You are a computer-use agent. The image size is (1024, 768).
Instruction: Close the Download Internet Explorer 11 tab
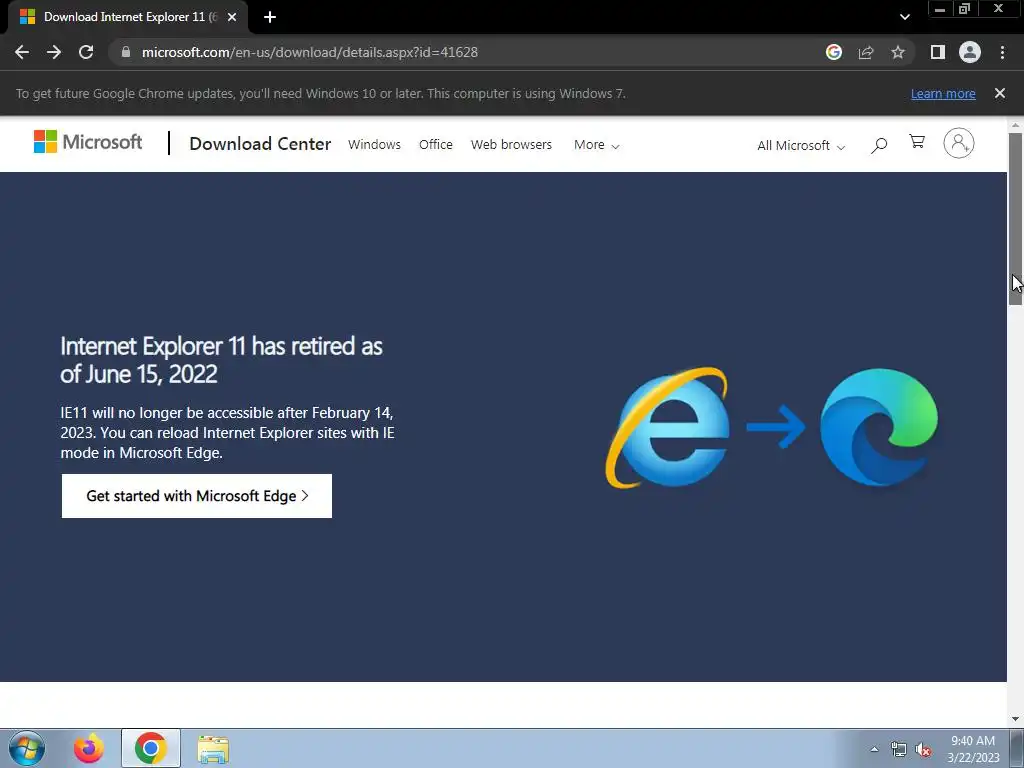(232, 17)
